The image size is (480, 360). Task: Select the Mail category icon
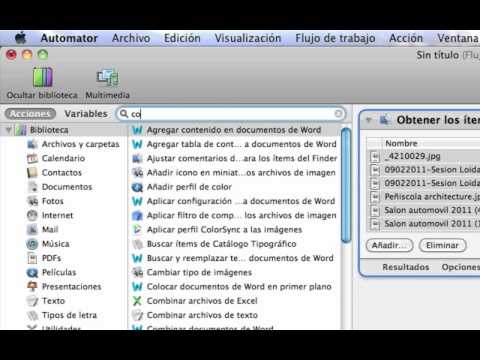tap(32, 230)
